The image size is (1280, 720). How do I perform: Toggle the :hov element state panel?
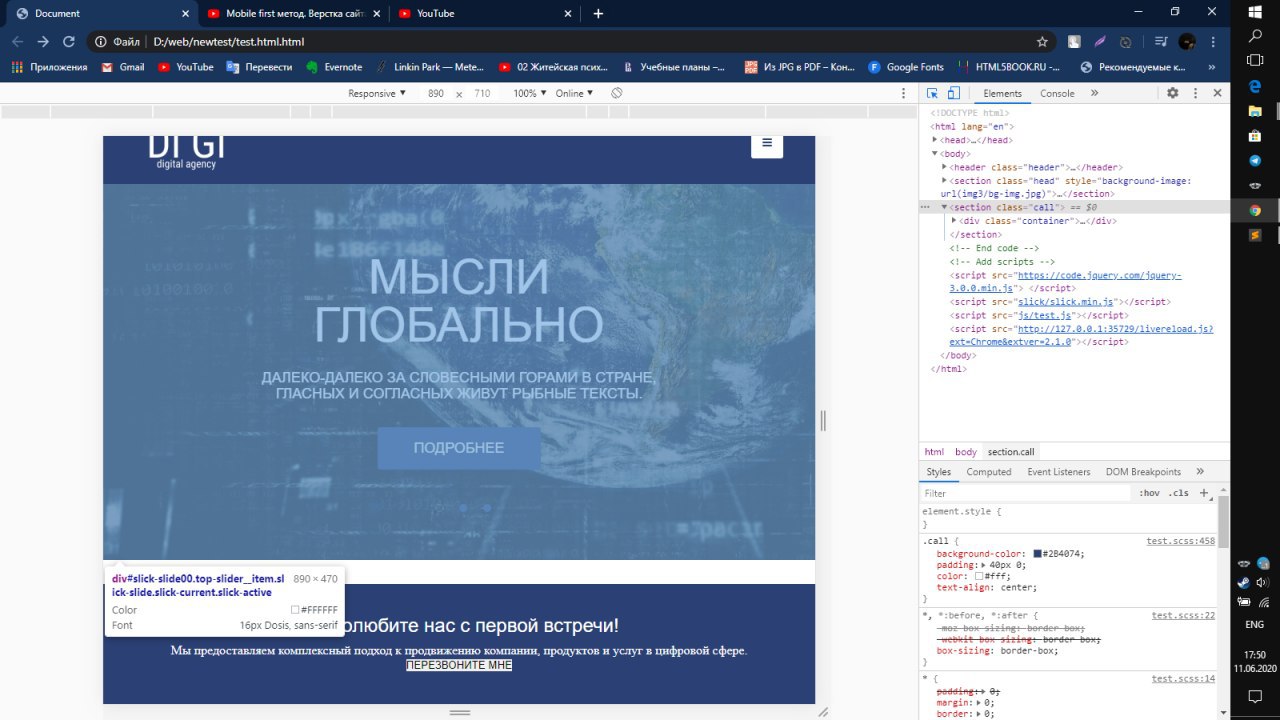click(x=1149, y=493)
